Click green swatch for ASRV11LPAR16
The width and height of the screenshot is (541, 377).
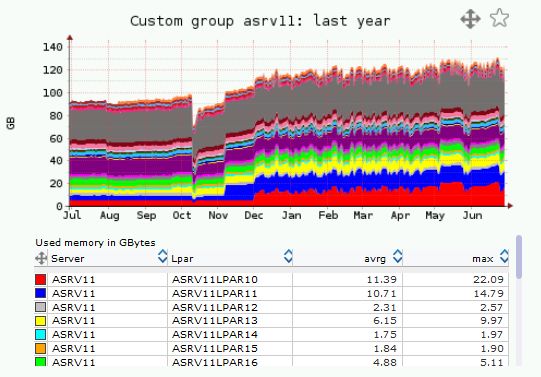[x=41, y=361]
